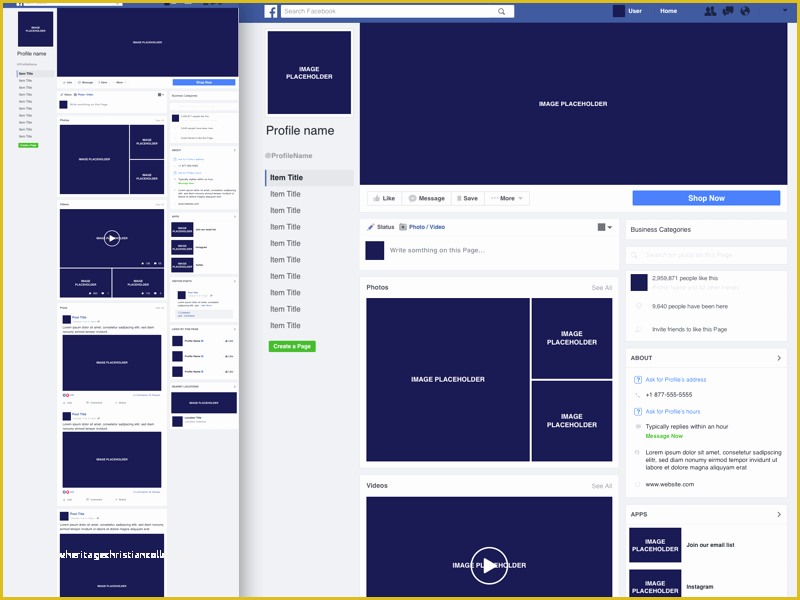Screen dimensions: 800x600
Task: Click See All next to Photos
Action: tap(602, 288)
